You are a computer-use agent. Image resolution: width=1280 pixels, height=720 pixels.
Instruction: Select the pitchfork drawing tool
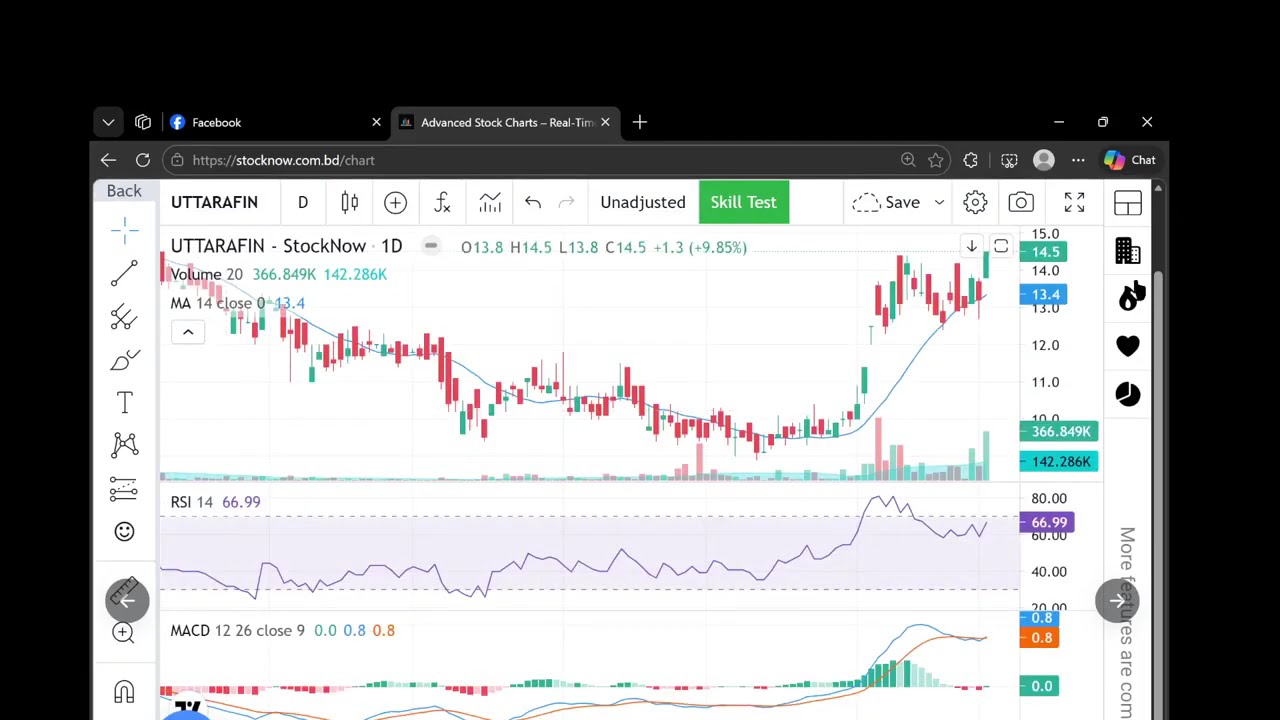(x=124, y=317)
